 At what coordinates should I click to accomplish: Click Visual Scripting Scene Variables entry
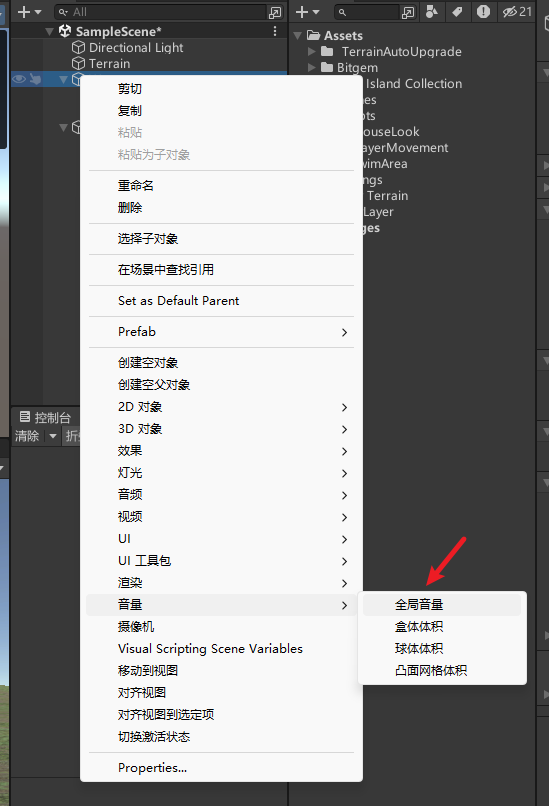[222, 649]
